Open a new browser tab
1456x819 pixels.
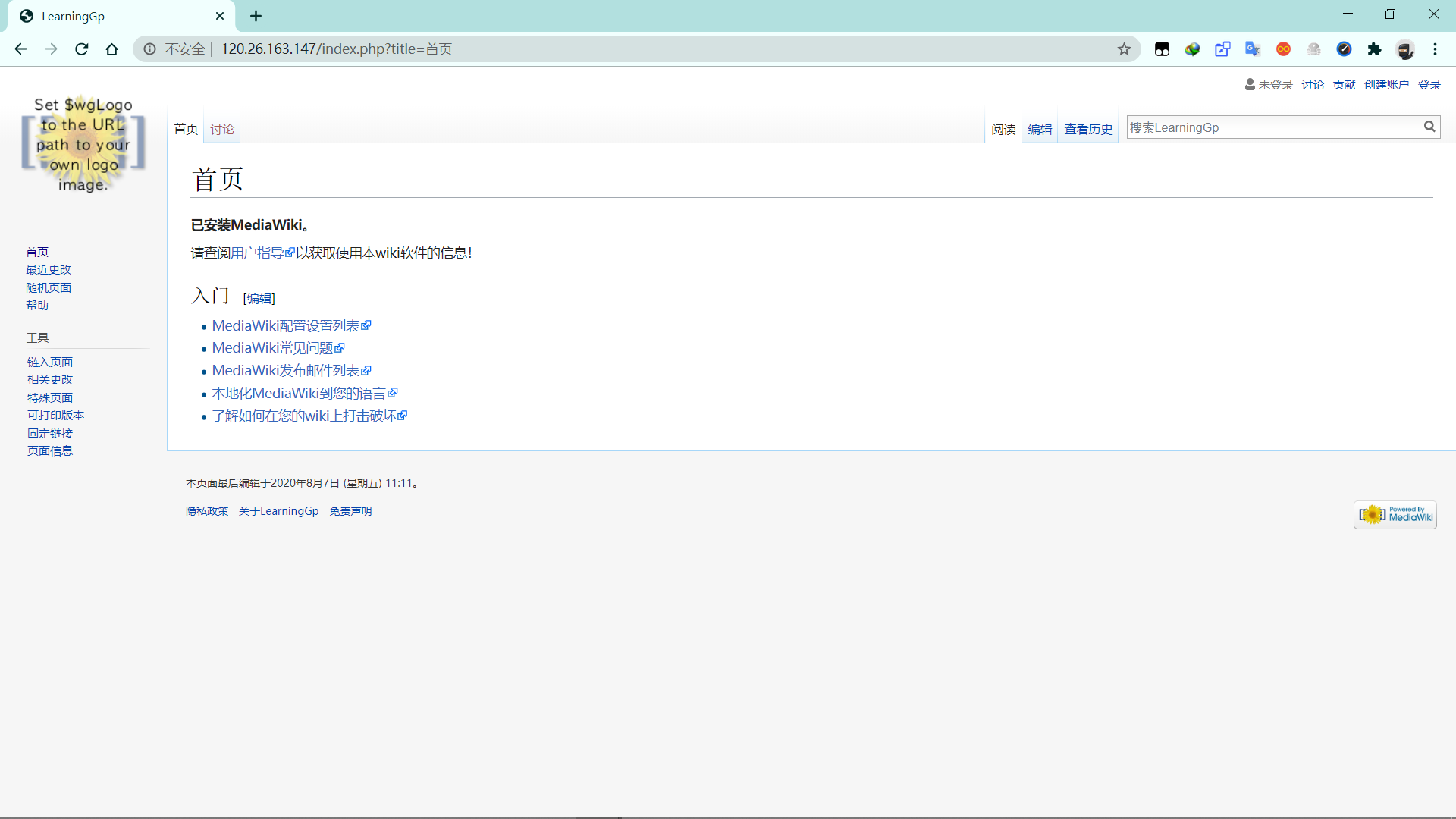click(x=256, y=16)
